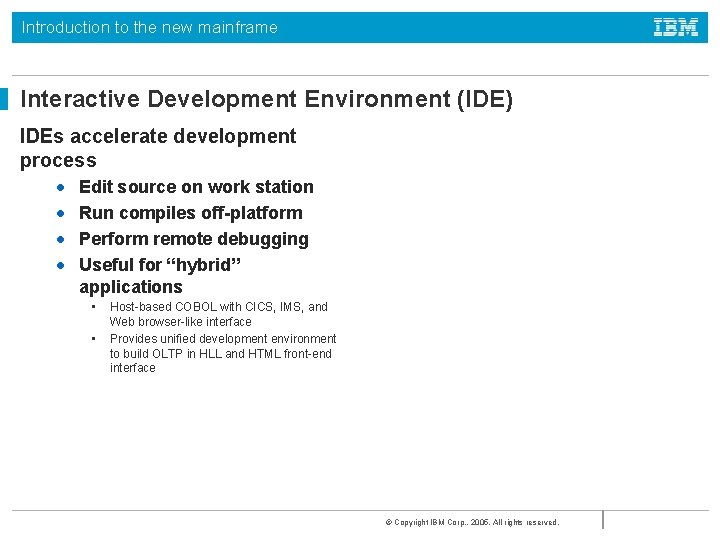Click the slide title "Interactive Development Environment (IDE)"
Image resolution: width=720 pixels, height=540 pixels.
(266, 99)
